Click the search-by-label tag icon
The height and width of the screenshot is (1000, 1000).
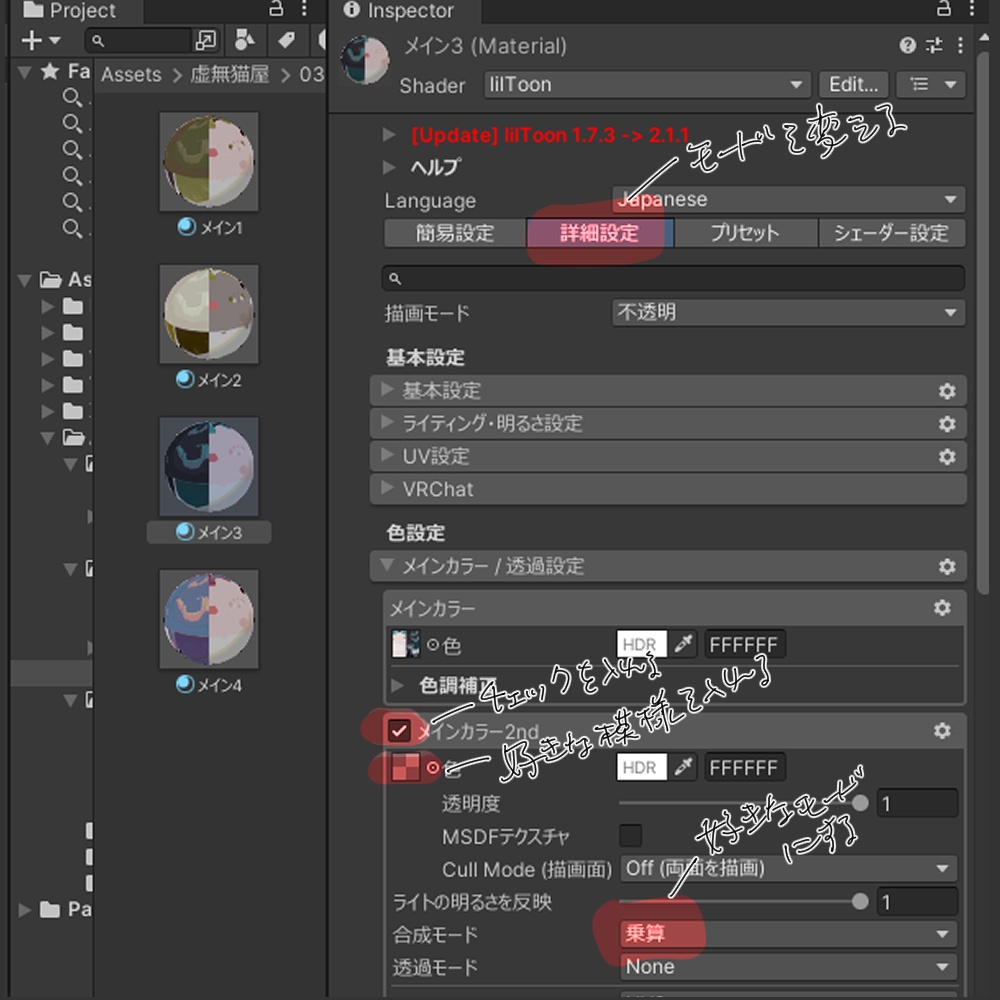point(289,41)
